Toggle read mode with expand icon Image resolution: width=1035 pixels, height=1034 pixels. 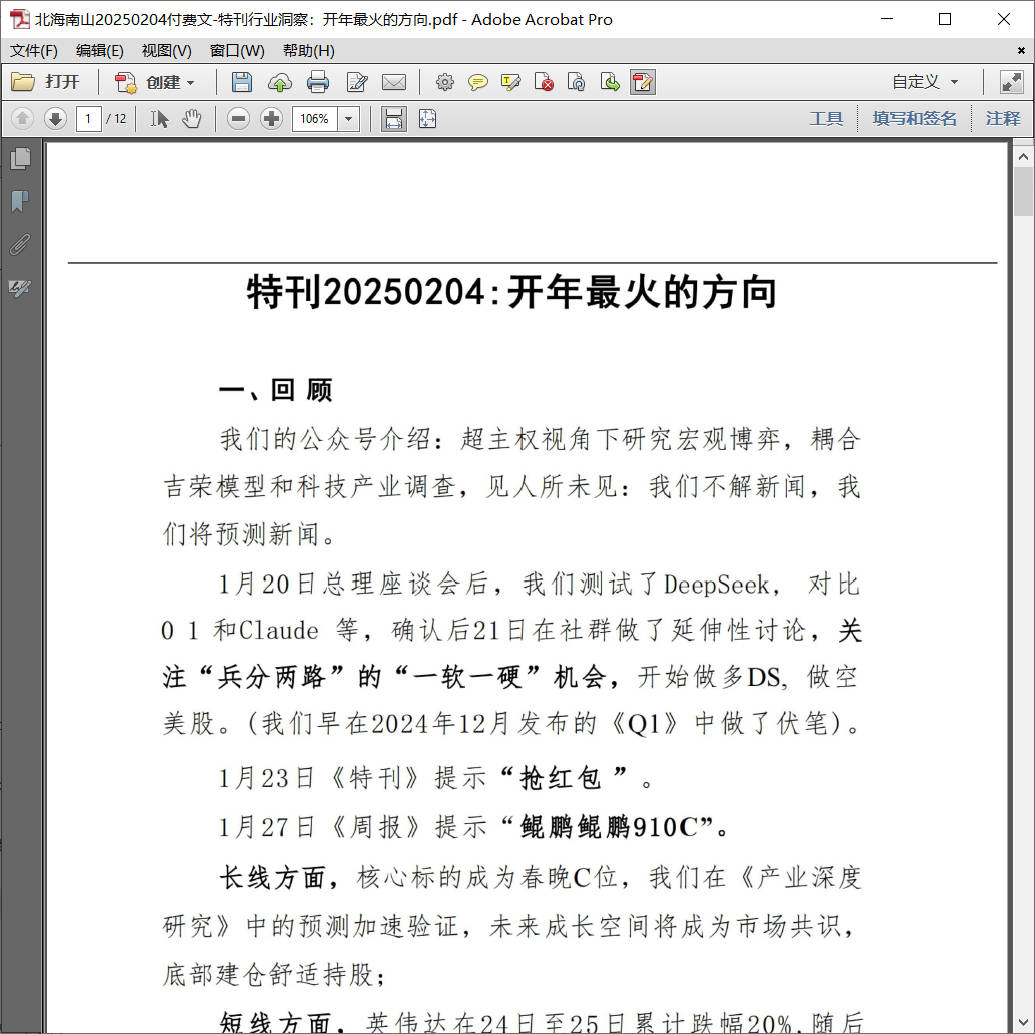(x=1011, y=82)
